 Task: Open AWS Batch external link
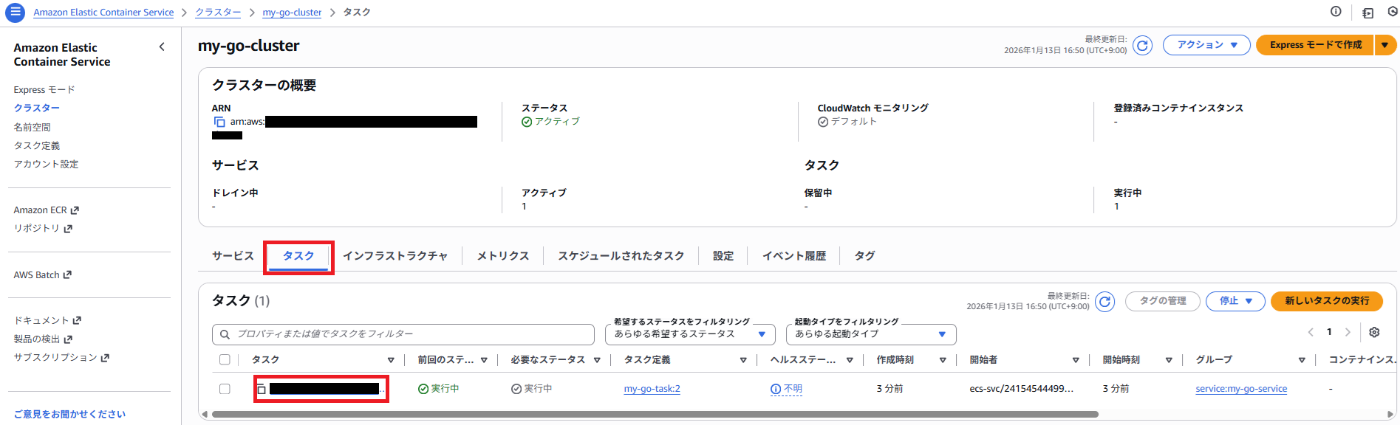click(x=42, y=274)
